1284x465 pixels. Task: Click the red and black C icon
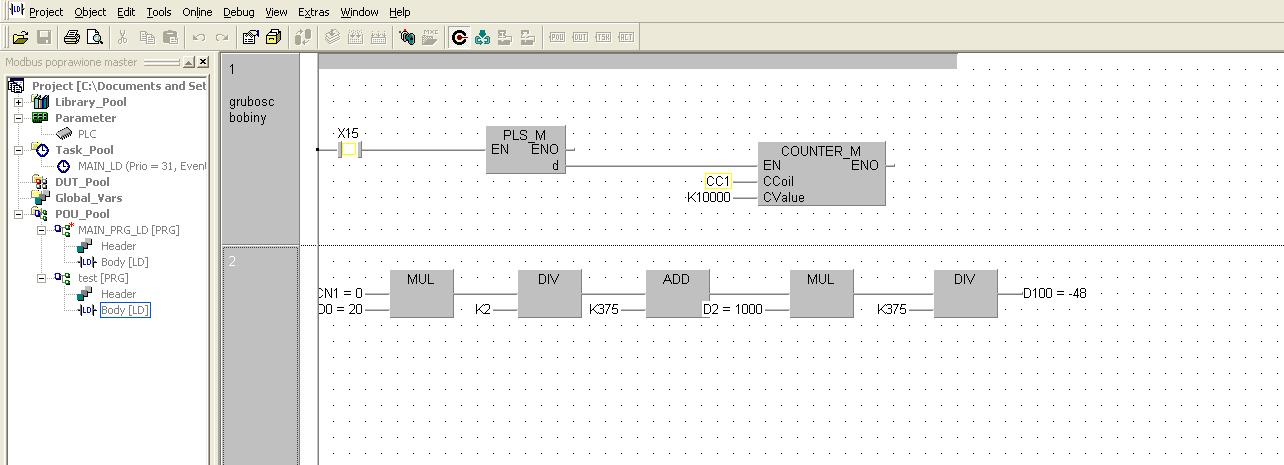pyautogui.click(x=459, y=37)
